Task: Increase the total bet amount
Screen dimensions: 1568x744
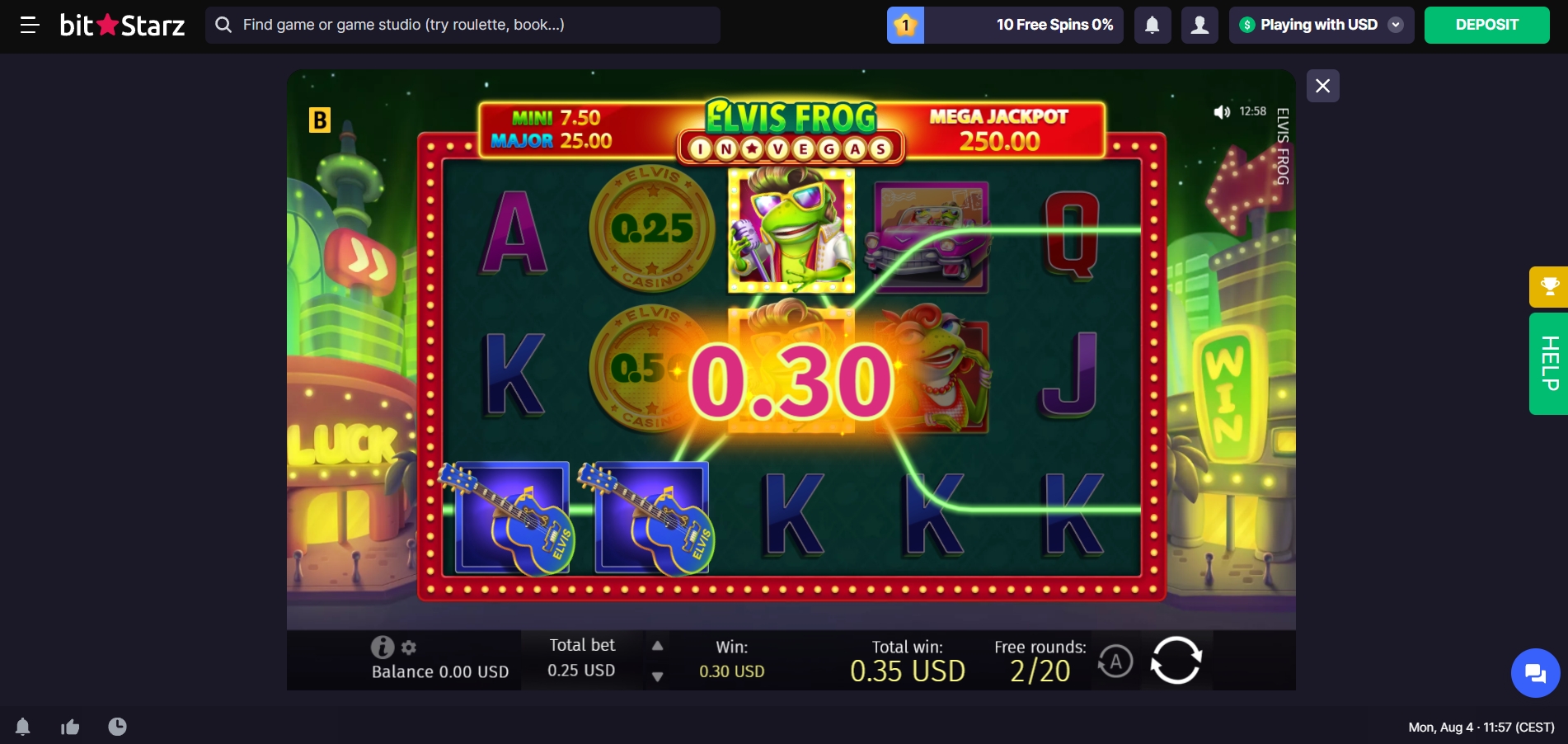Action: pos(657,646)
